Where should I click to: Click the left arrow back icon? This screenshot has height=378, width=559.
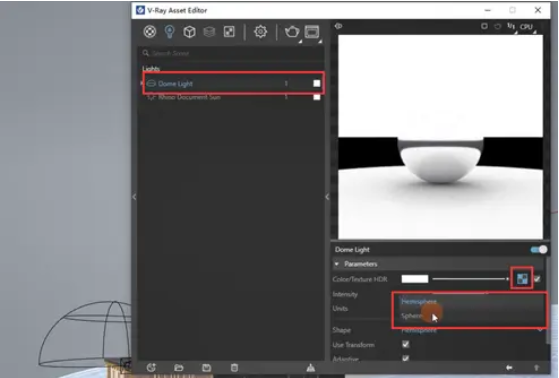pos(509,368)
